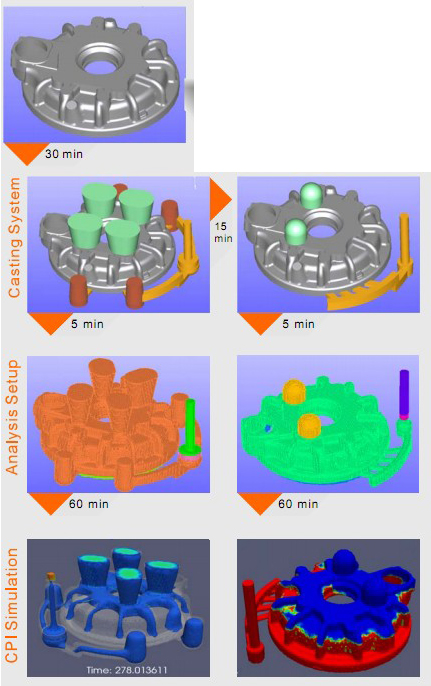431x686 pixels.
Task: View the blue solidification simulation with time stamp
Action: pos(118,608)
